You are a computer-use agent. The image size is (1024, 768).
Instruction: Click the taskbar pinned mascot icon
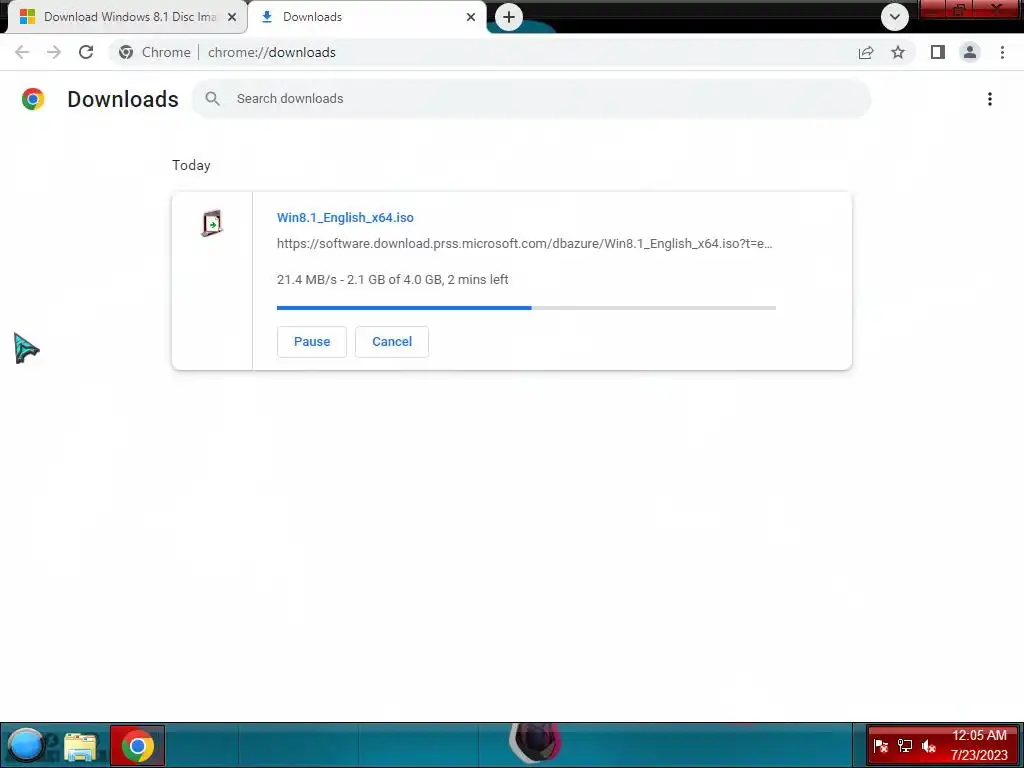point(535,743)
